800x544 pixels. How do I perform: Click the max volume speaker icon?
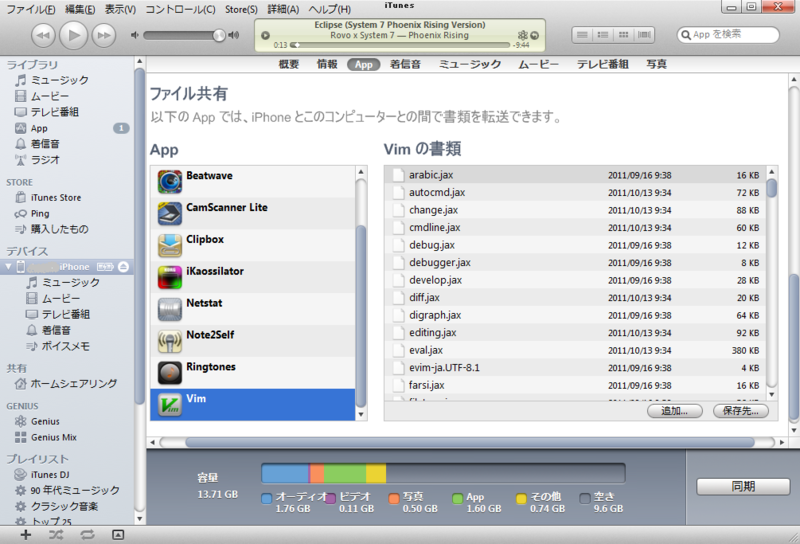click(234, 35)
